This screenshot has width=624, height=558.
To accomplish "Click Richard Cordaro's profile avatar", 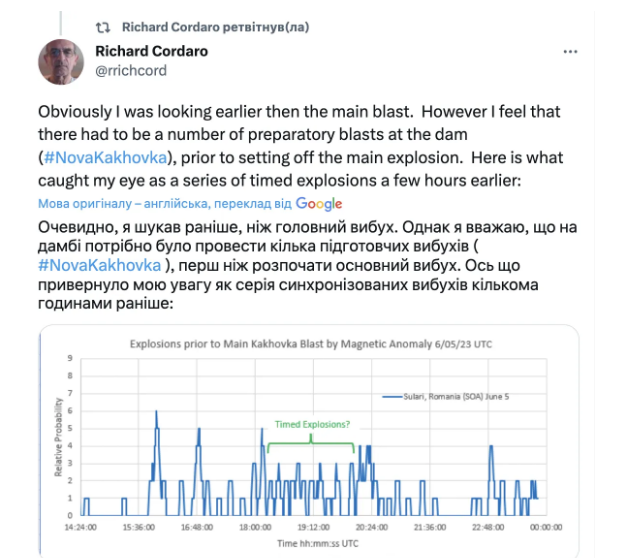I will pos(62,62).
